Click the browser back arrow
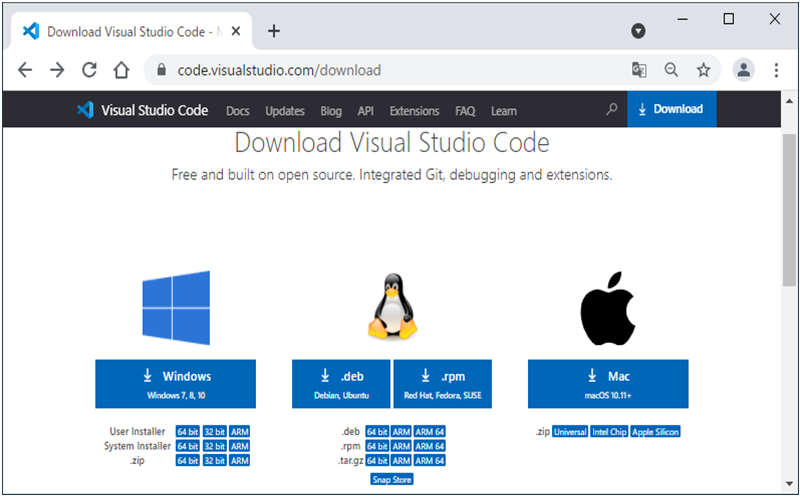Screen dimensions: 800x498 26,70
